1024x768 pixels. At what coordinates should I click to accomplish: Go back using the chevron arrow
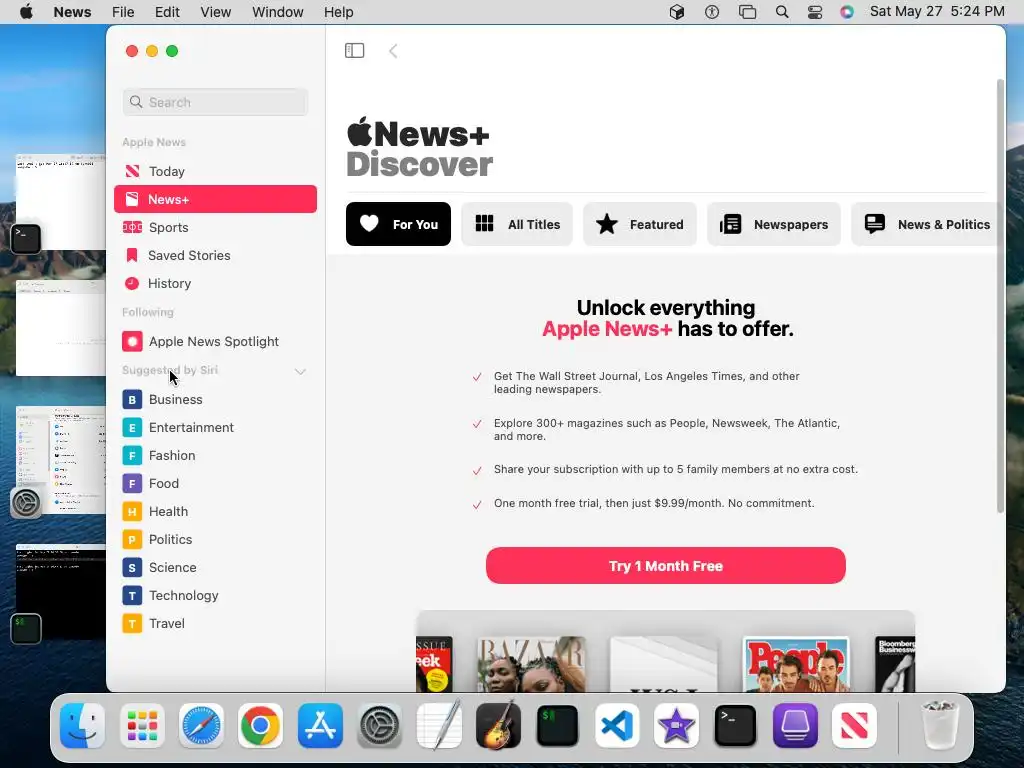coord(393,50)
